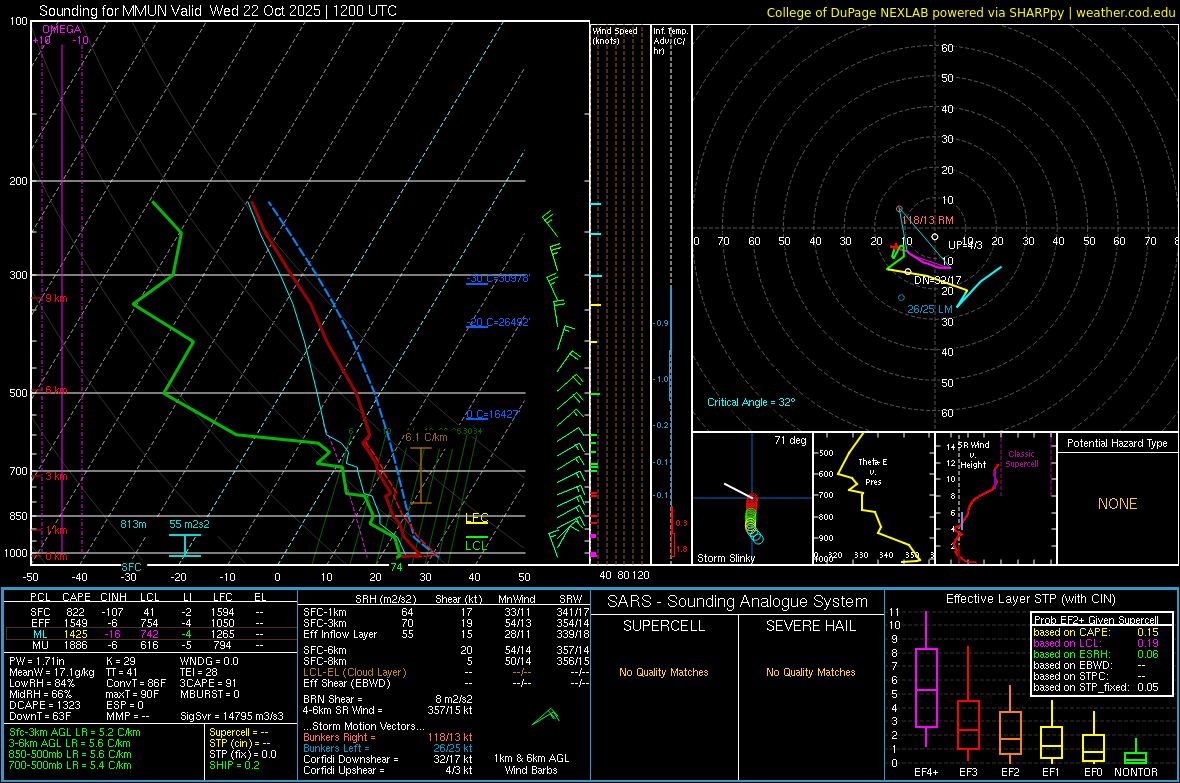Click the Effective Layer STP (with CIN) title
Screen dimensions: 1180x783
1030,599
